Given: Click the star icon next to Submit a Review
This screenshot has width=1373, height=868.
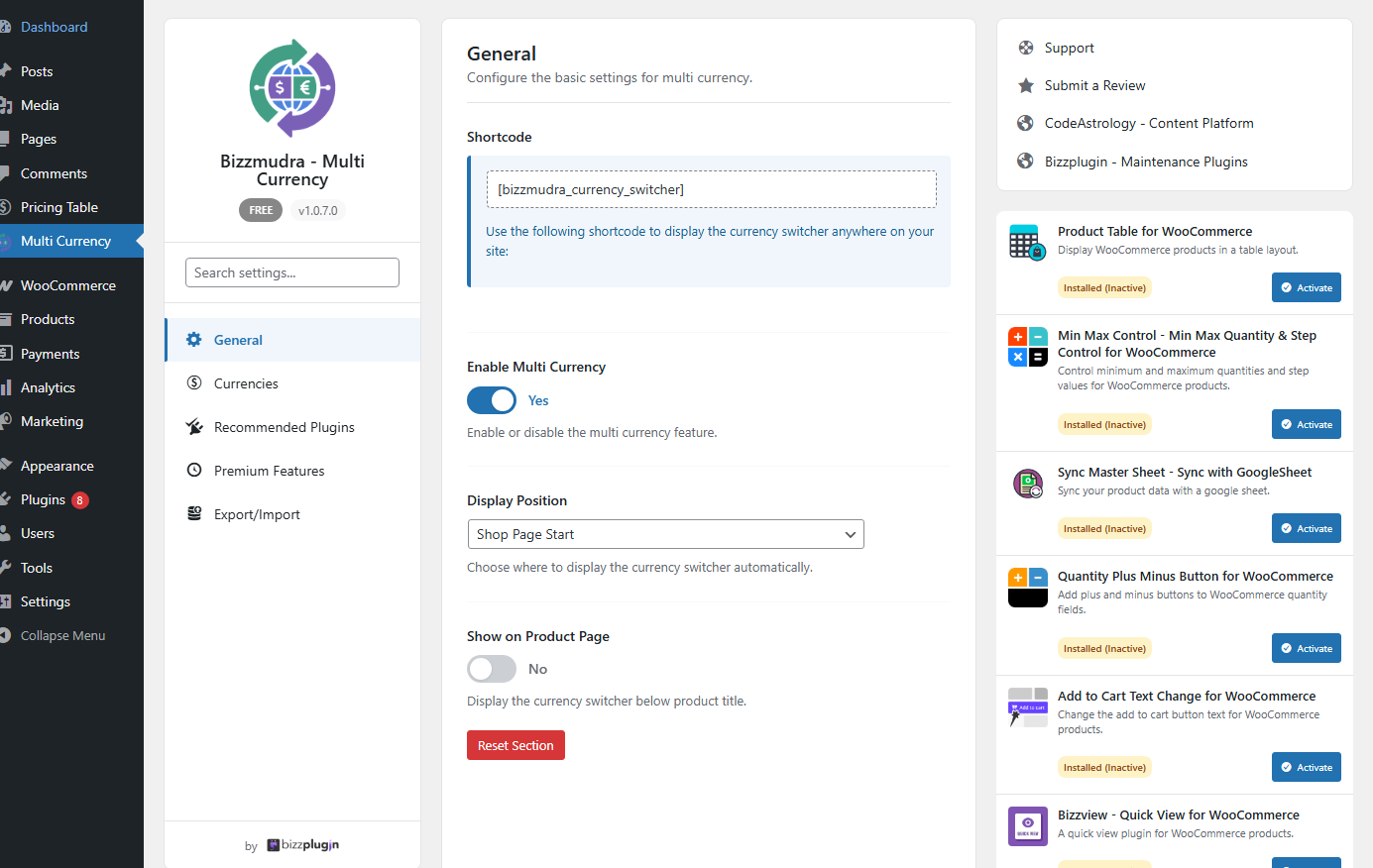Looking at the screenshot, I should coord(1026,85).
